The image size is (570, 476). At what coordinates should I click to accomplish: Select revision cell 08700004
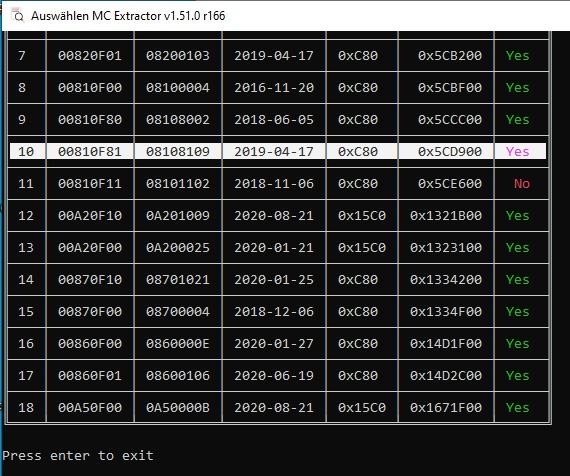click(x=178, y=312)
